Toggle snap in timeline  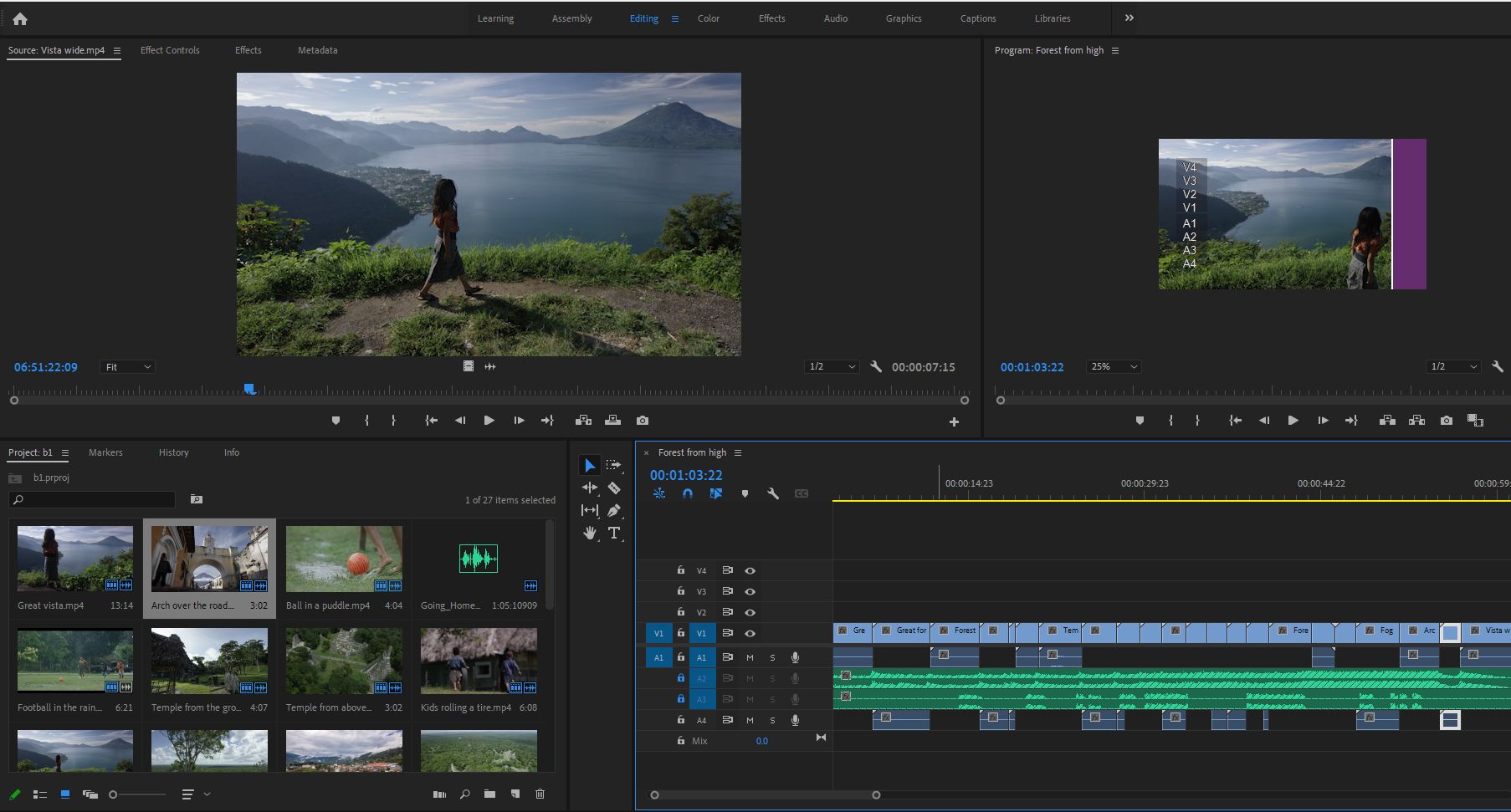[687, 493]
